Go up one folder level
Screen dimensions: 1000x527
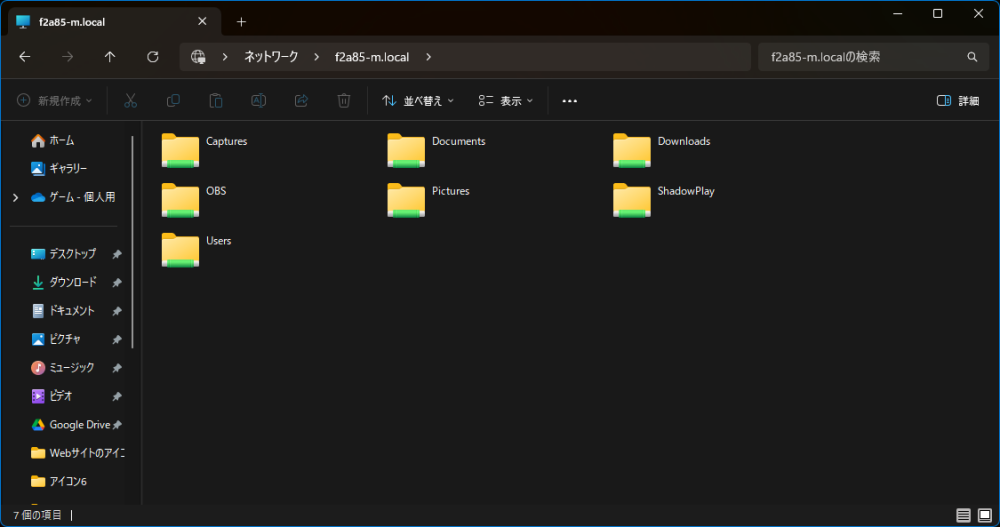pyautogui.click(x=110, y=57)
